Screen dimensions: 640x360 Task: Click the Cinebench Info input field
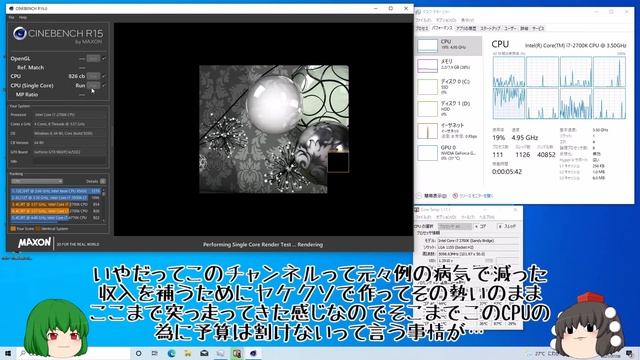pos(69,161)
